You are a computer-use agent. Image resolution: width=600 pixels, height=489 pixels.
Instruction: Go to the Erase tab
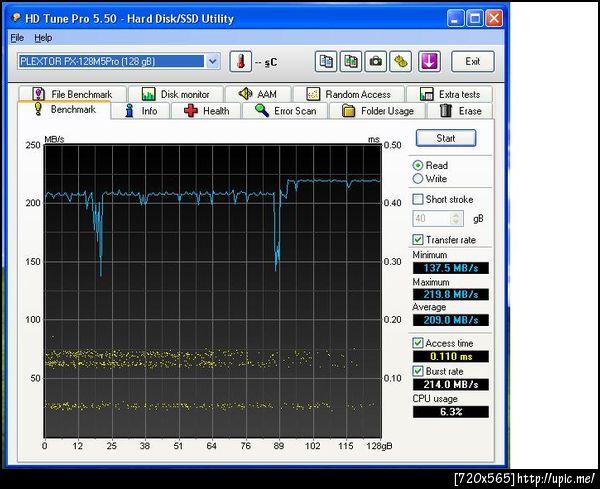(461, 111)
